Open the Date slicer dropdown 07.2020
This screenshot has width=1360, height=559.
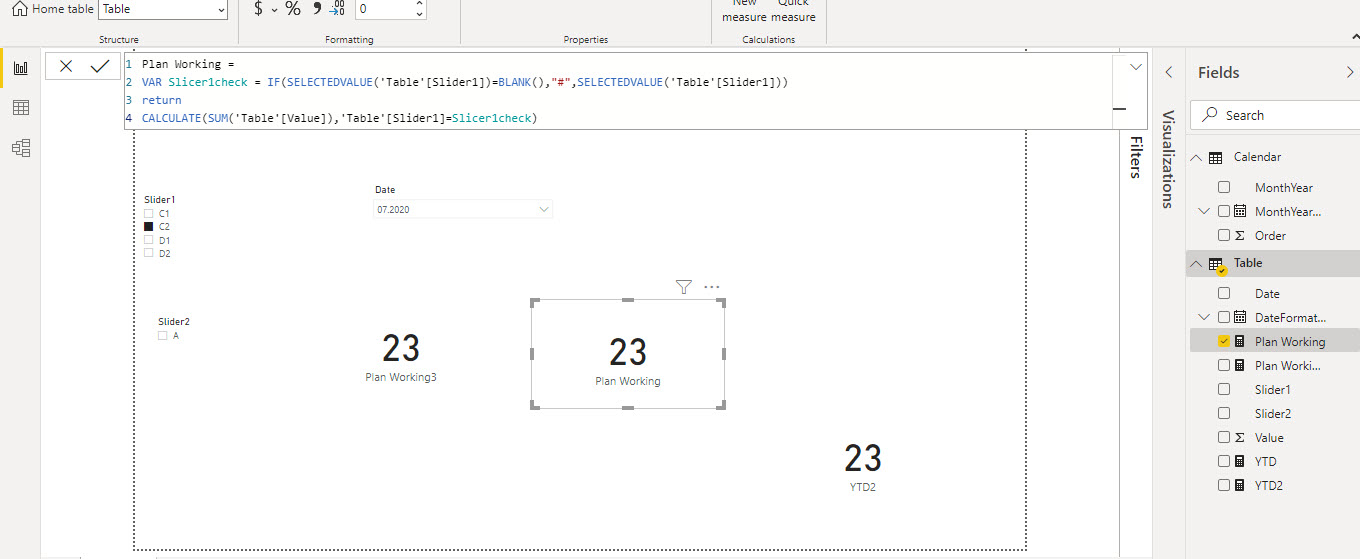point(463,210)
